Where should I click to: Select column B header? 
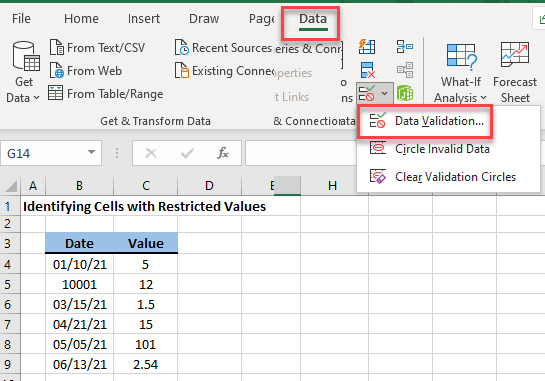(79, 186)
